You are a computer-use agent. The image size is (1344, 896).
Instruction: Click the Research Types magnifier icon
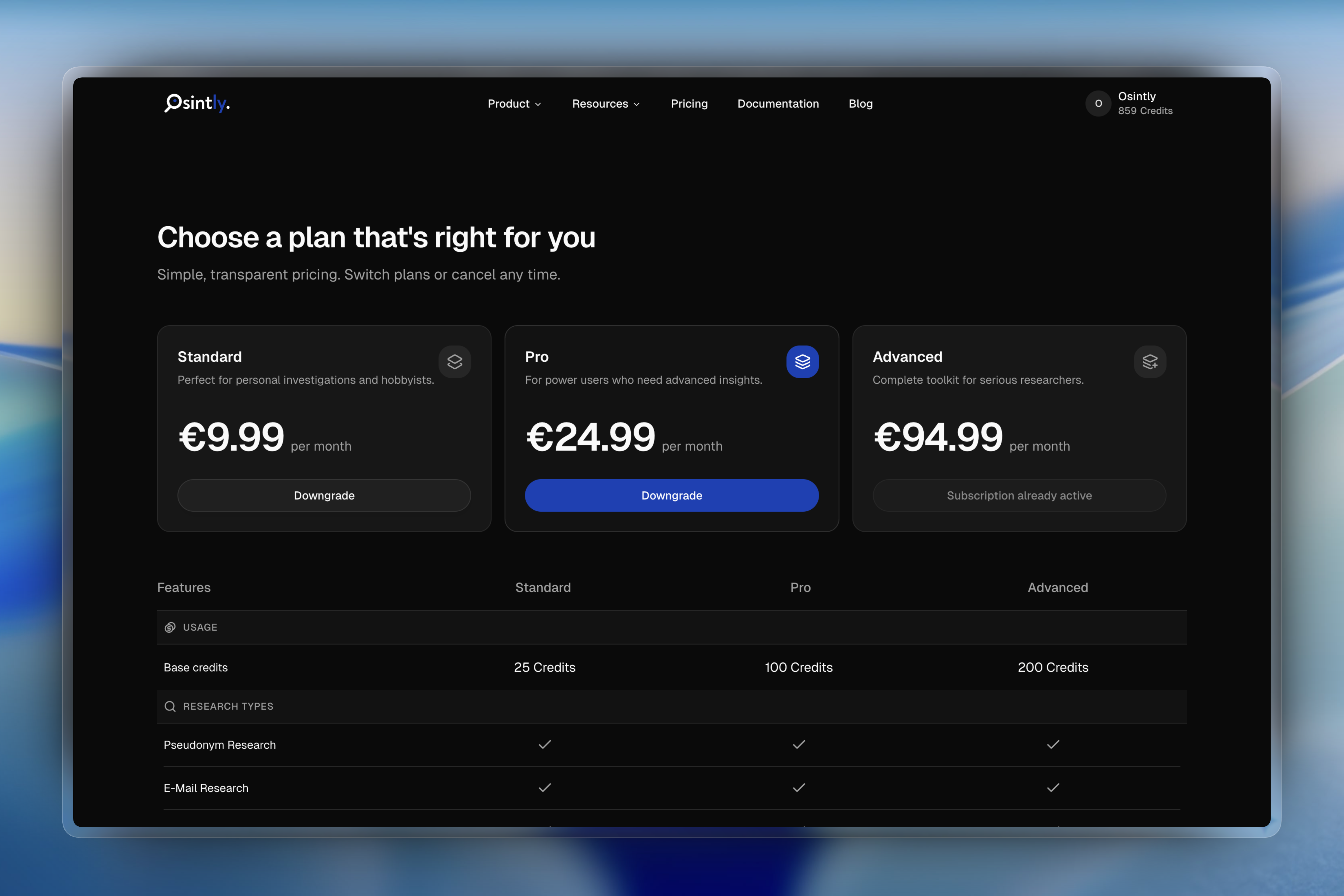(x=170, y=706)
